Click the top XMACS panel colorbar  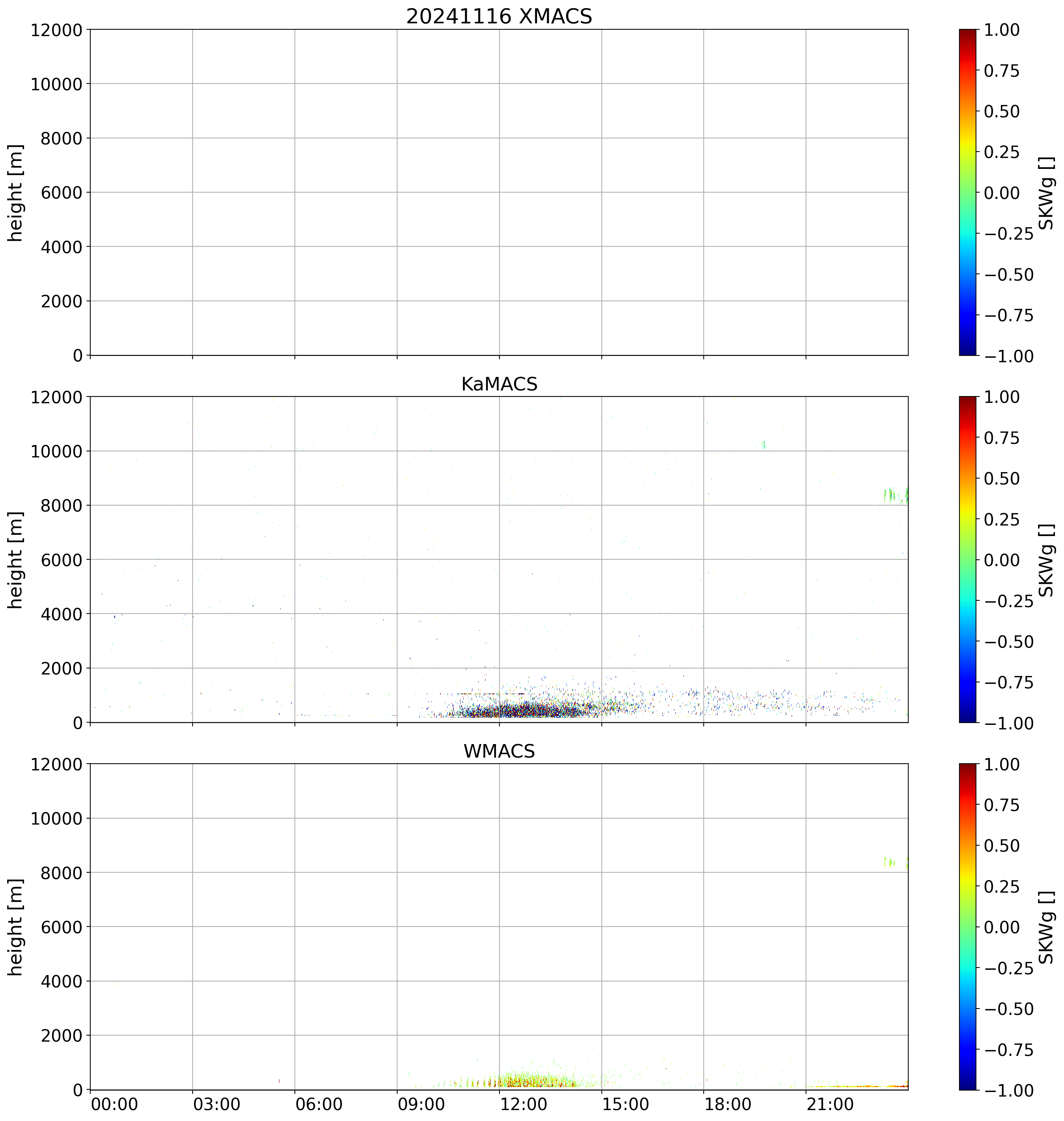pos(968,192)
